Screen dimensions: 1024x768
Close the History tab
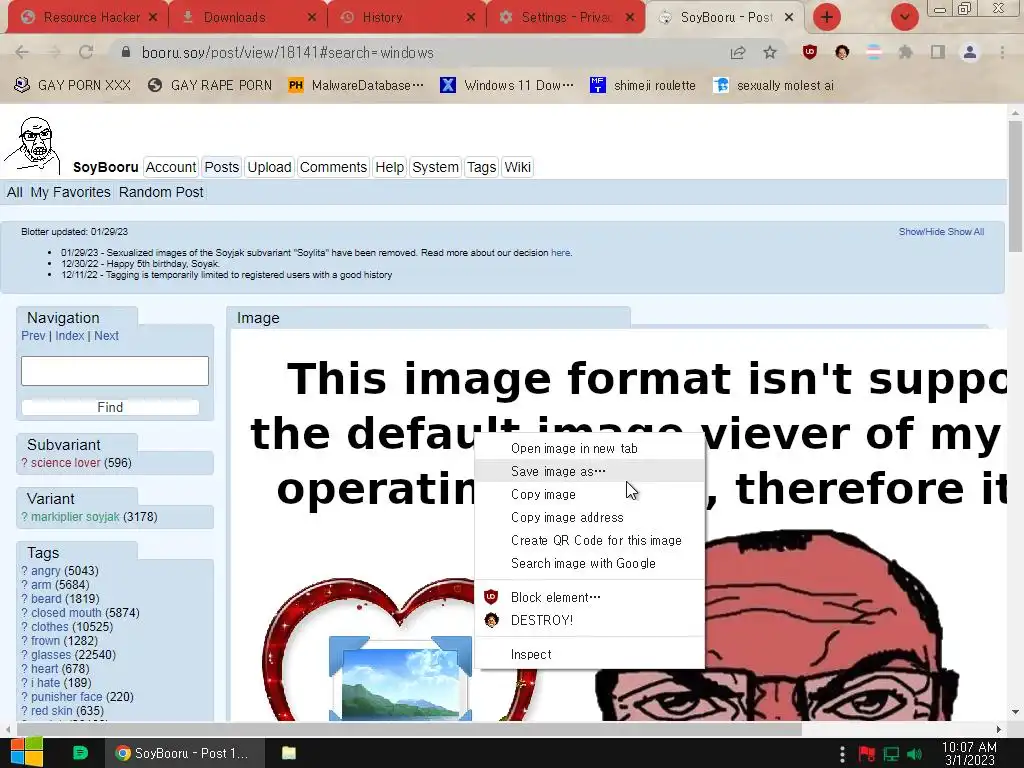click(x=471, y=18)
